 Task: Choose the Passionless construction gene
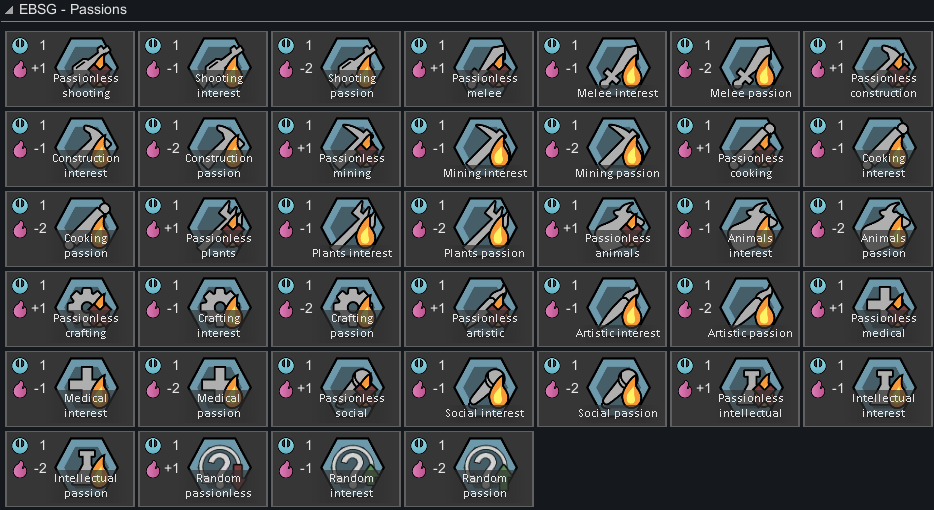click(868, 69)
